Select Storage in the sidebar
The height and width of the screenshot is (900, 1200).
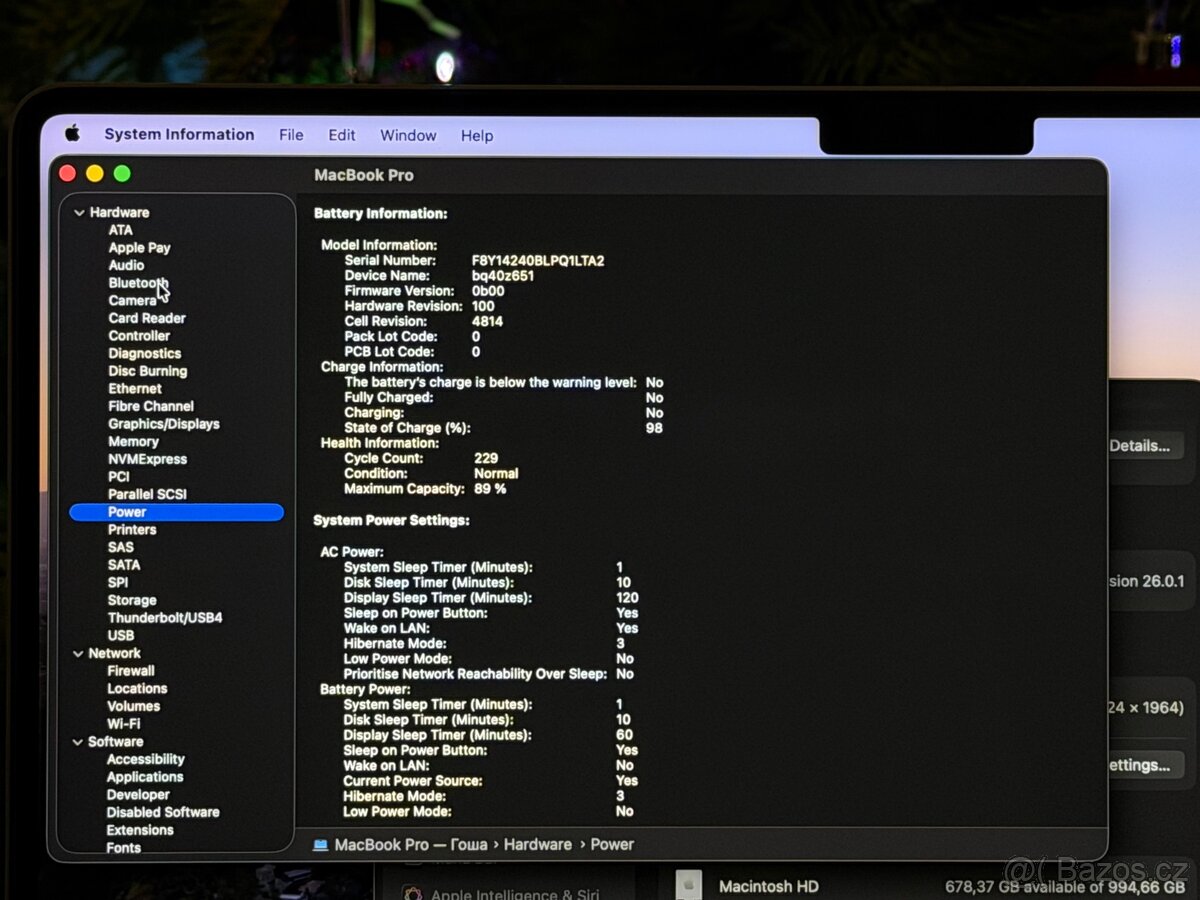132,600
